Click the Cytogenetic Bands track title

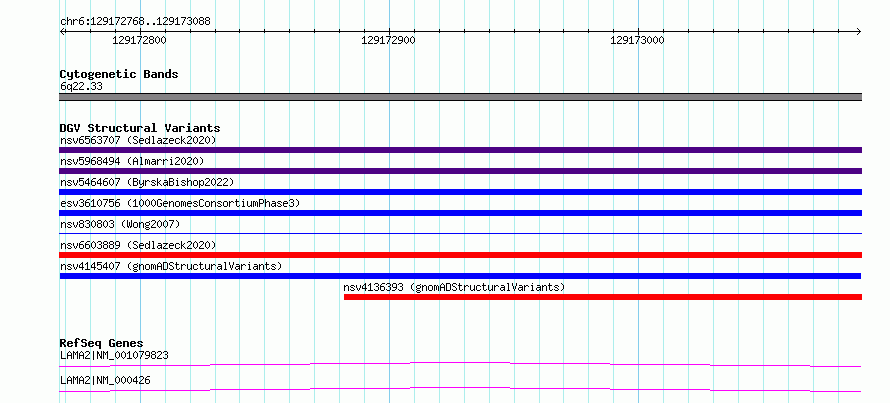[x=119, y=74]
